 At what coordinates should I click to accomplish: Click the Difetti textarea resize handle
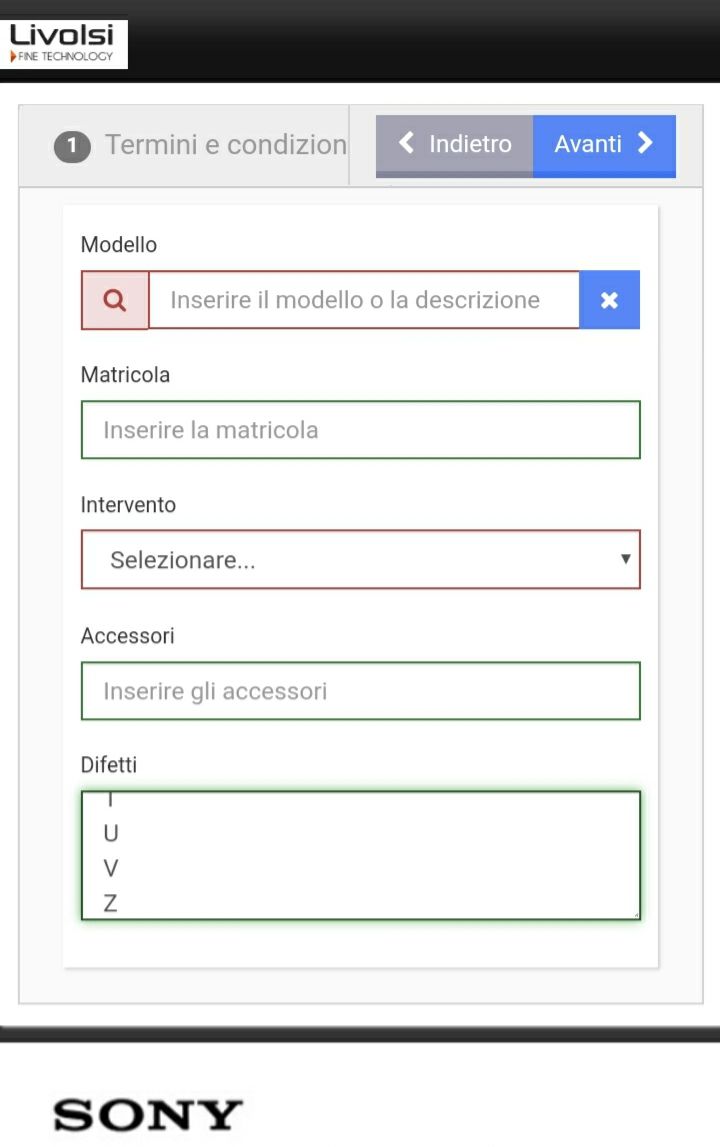[x=634, y=914]
